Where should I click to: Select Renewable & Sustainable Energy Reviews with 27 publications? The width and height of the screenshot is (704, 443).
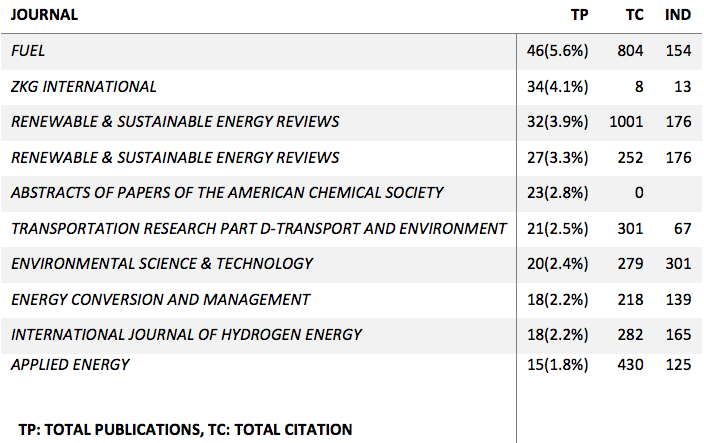(175, 158)
